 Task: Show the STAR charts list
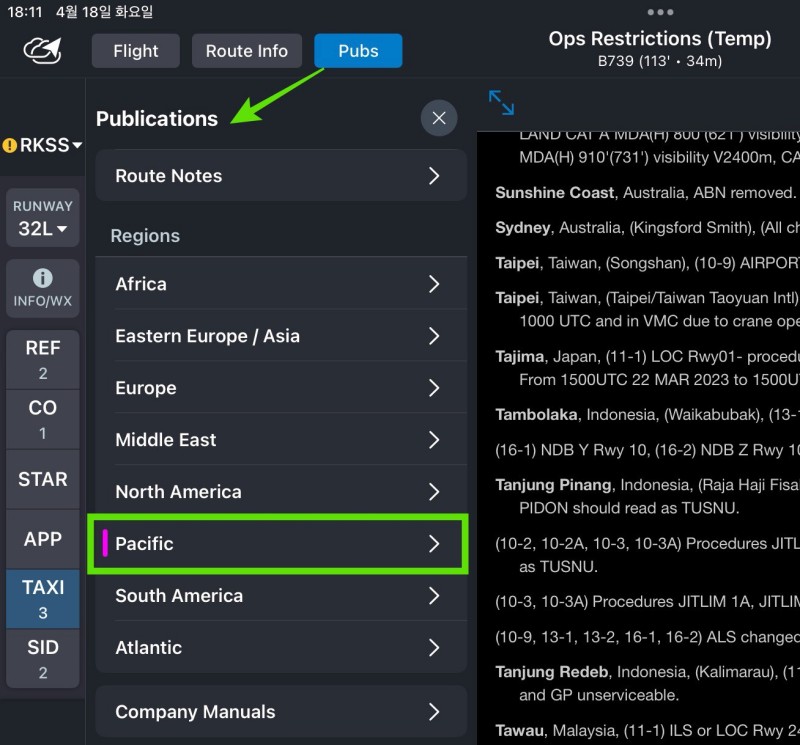[x=42, y=479]
